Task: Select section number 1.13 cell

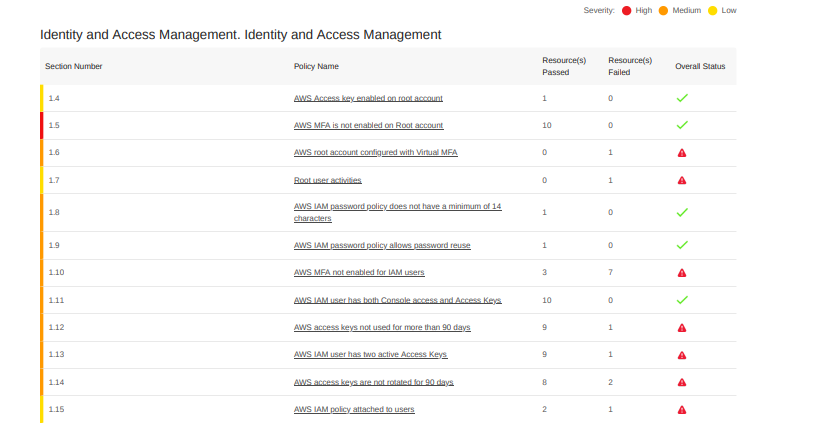Action: click(x=56, y=354)
